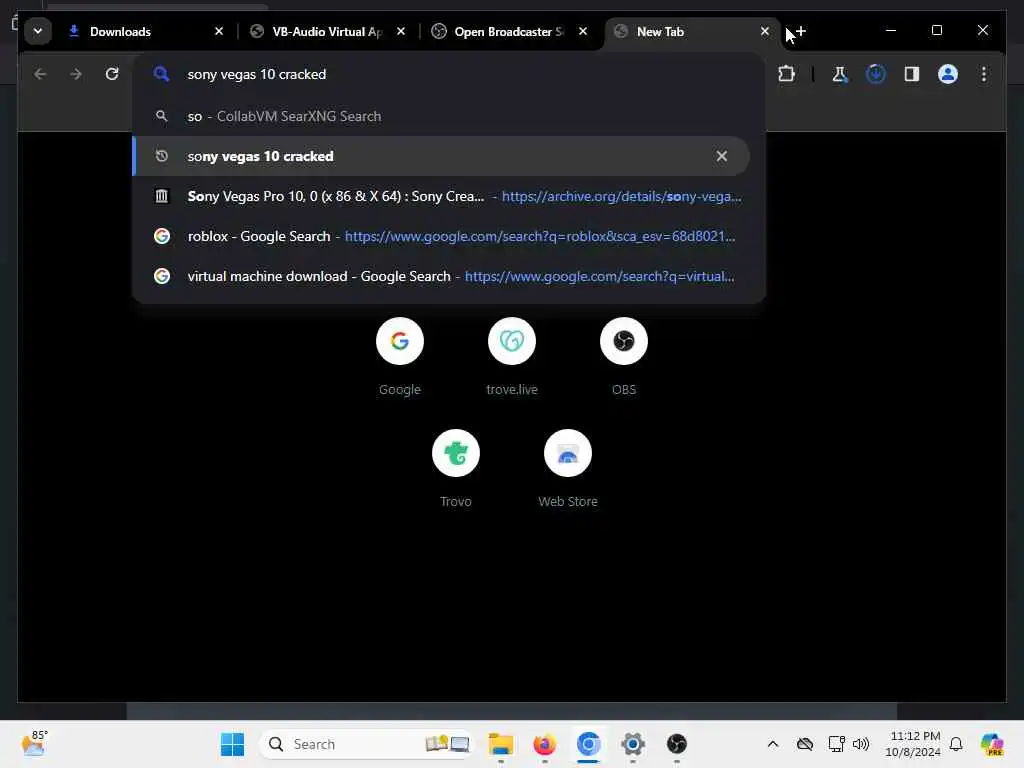Open a new browser tab with plus button
The height and width of the screenshot is (768, 1024).
pyautogui.click(x=801, y=31)
